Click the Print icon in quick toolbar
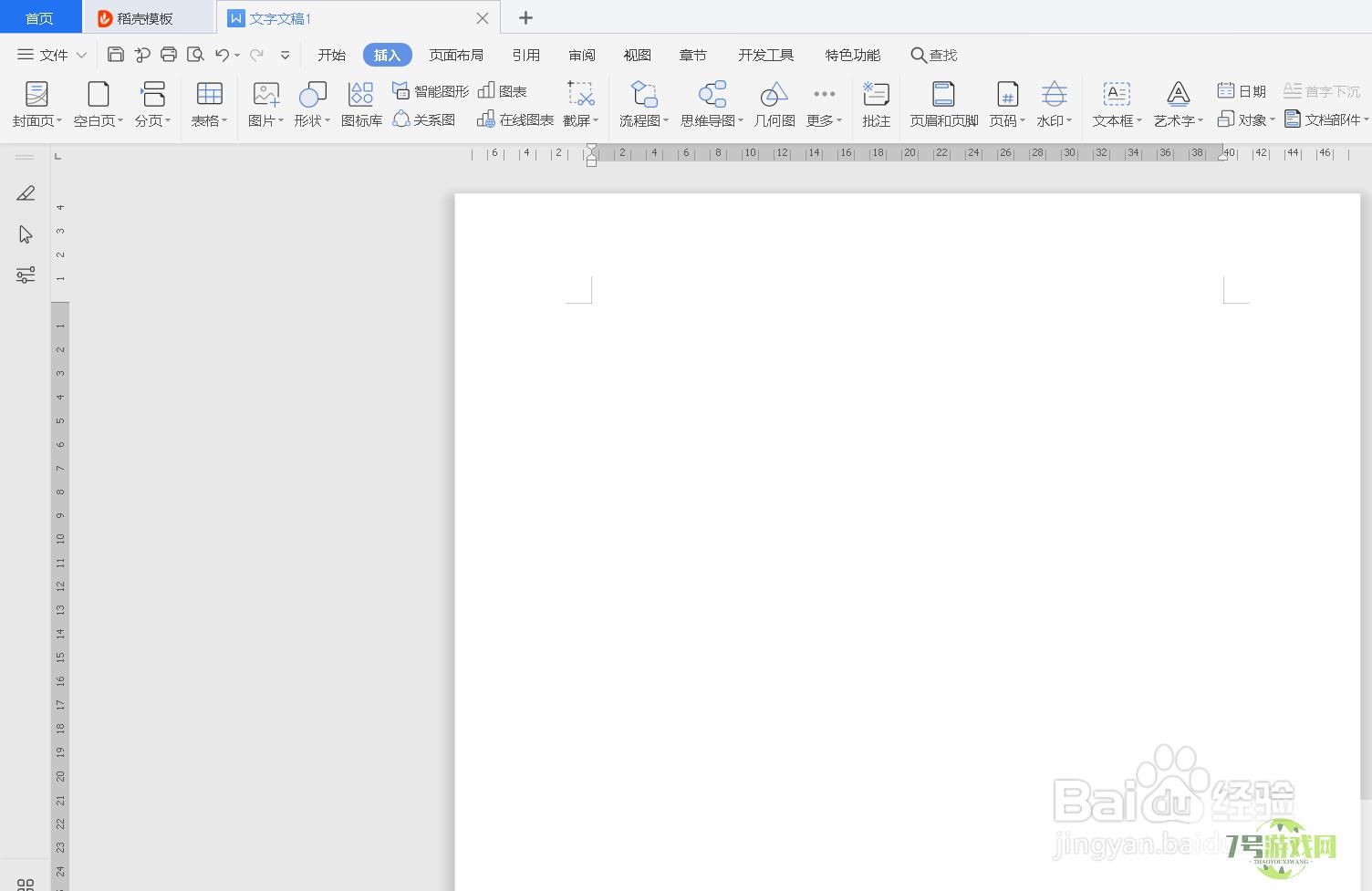The image size is (1372, 891). coord(169,55)
